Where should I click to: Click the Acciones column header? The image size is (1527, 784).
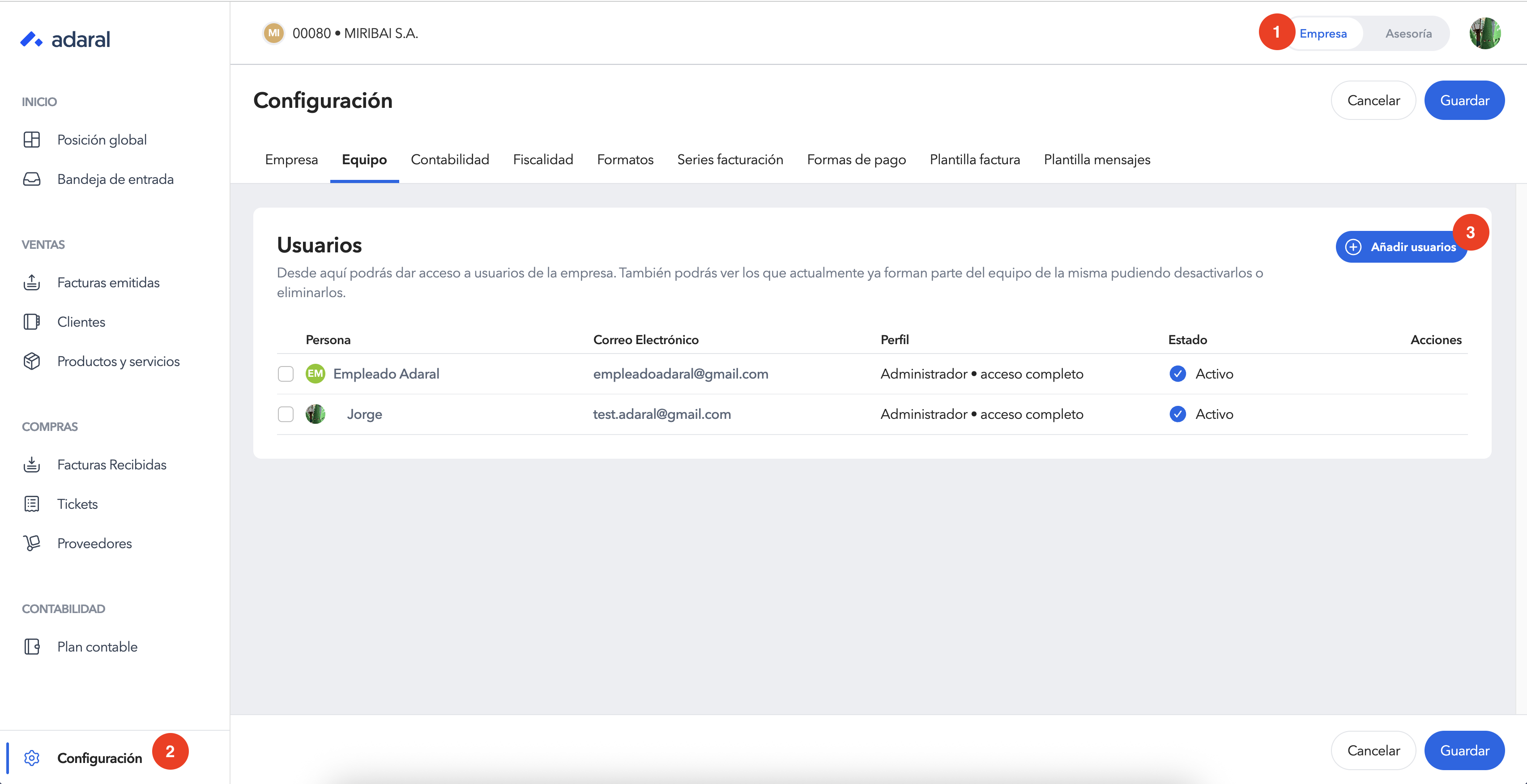[1436, 340]
